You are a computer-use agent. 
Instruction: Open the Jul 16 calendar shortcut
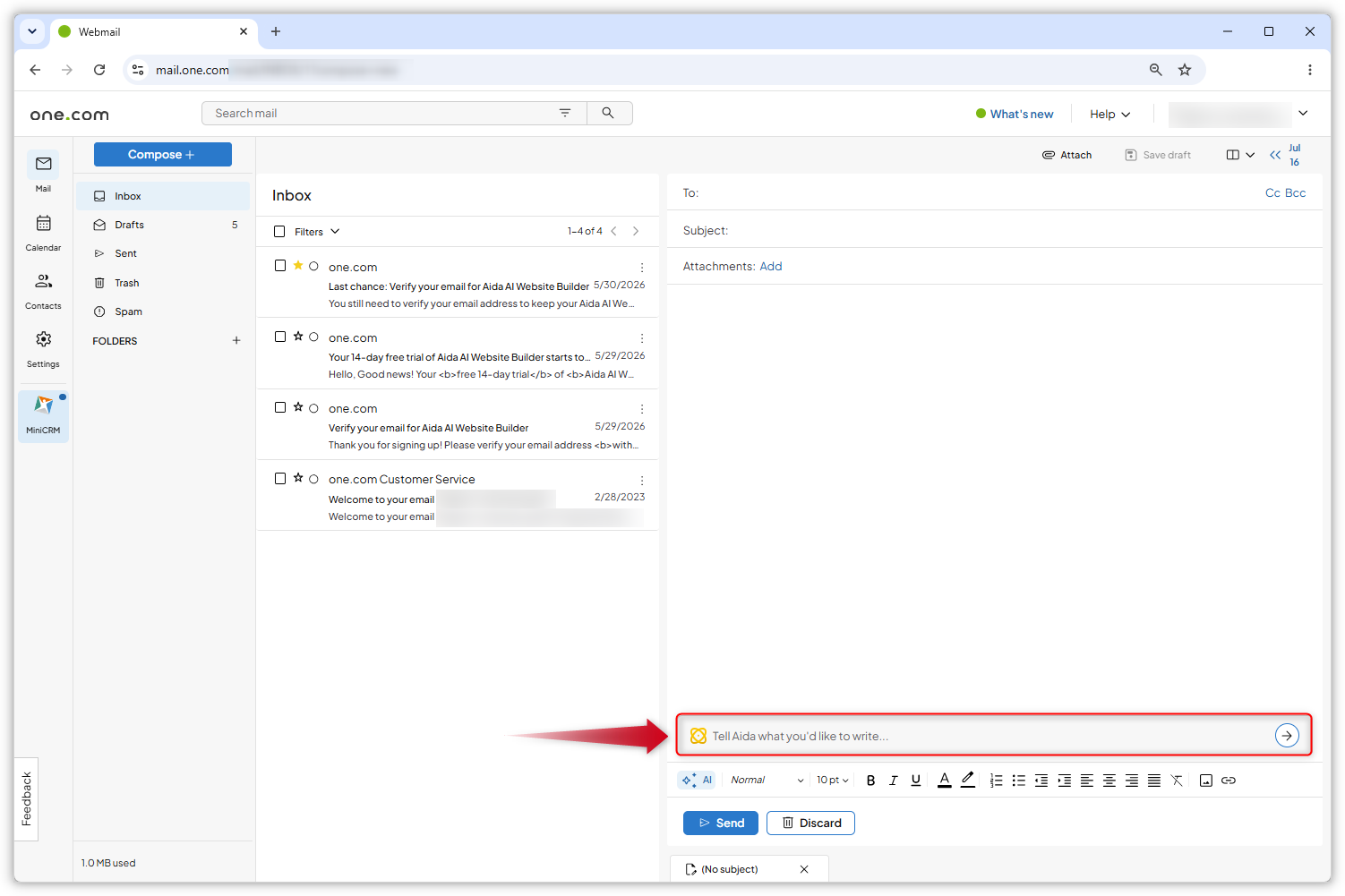click(x=1295, y=155)
